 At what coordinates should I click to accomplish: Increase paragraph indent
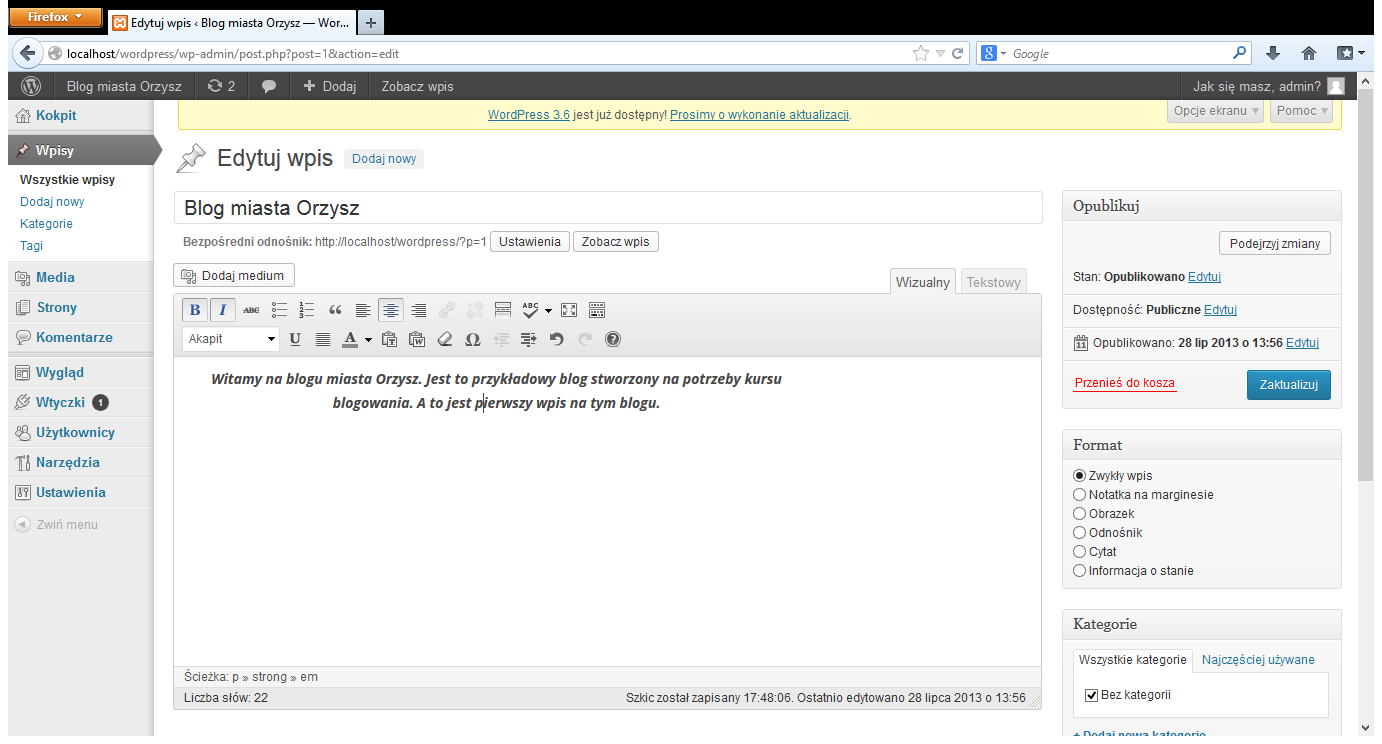(x=529, y=339)
